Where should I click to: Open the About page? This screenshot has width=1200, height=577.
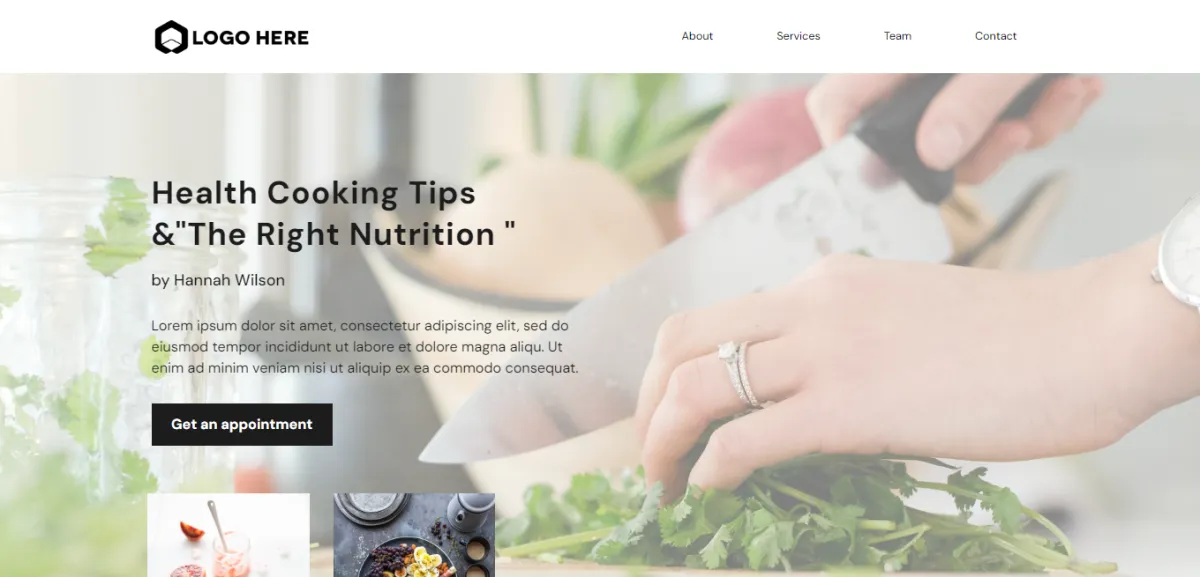tap(697, 36)
